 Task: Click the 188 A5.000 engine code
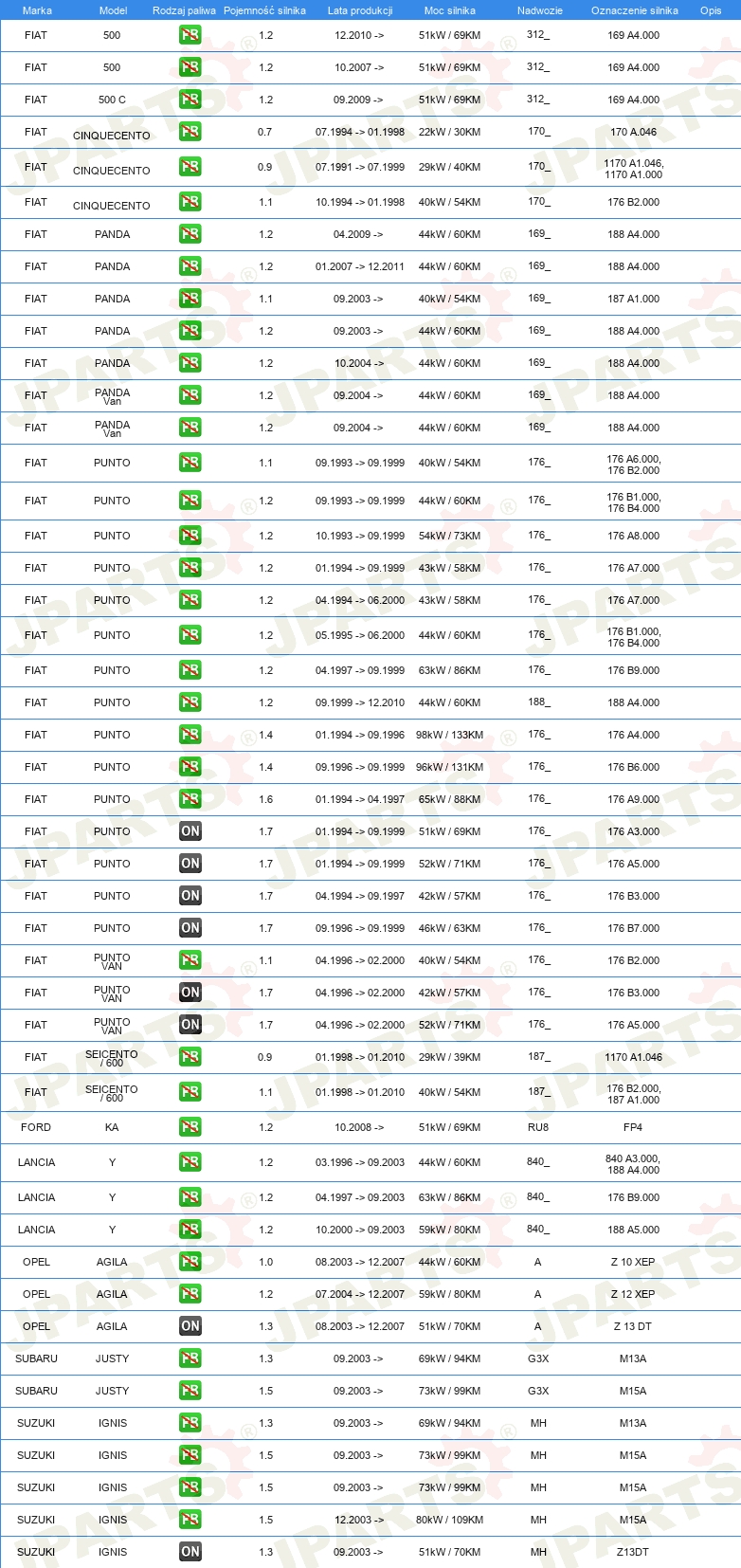click(x=633, y=1230)
